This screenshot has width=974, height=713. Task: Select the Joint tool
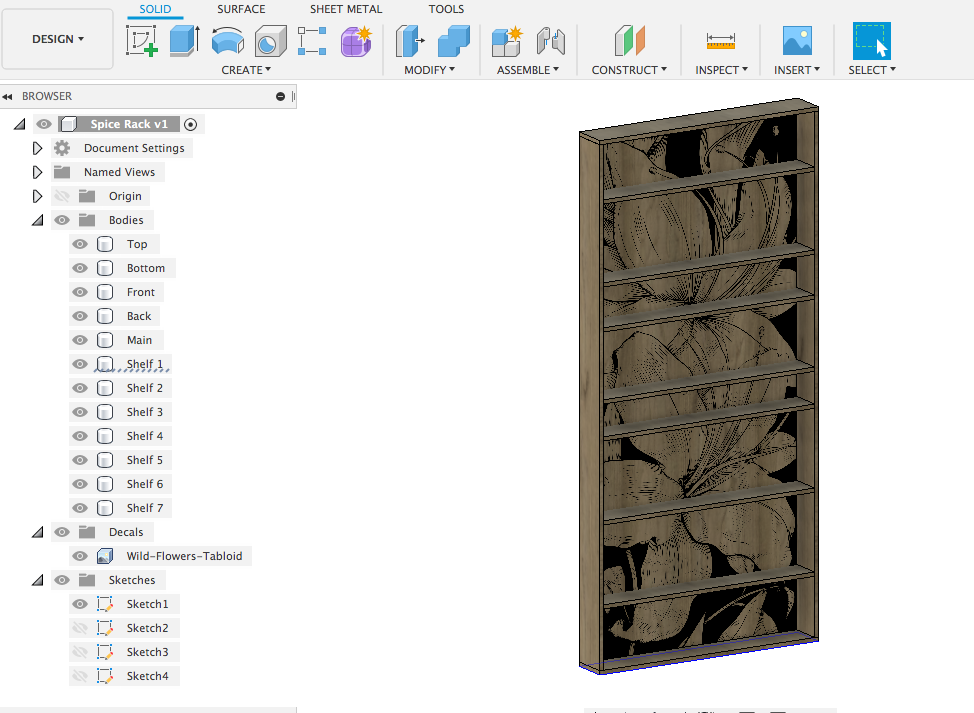(550, 41)
